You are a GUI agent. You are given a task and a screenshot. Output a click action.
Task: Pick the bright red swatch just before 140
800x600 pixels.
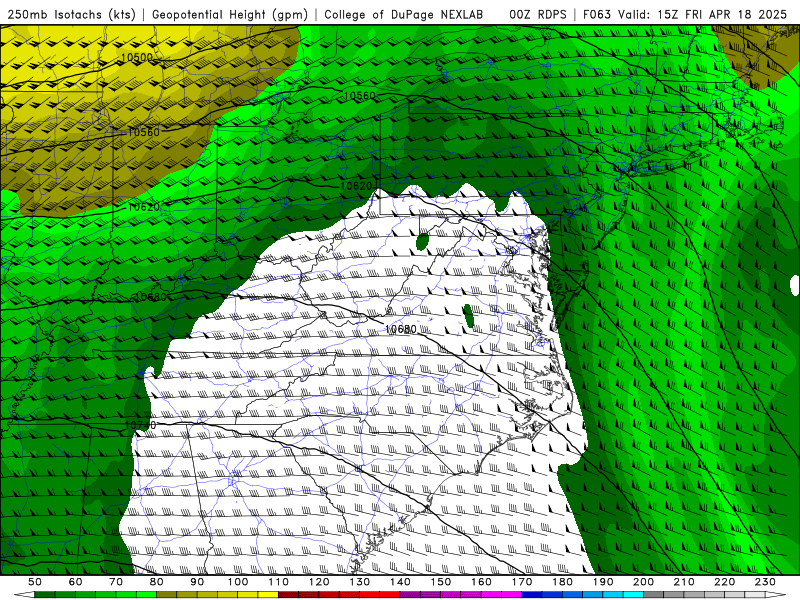(390, 595)
